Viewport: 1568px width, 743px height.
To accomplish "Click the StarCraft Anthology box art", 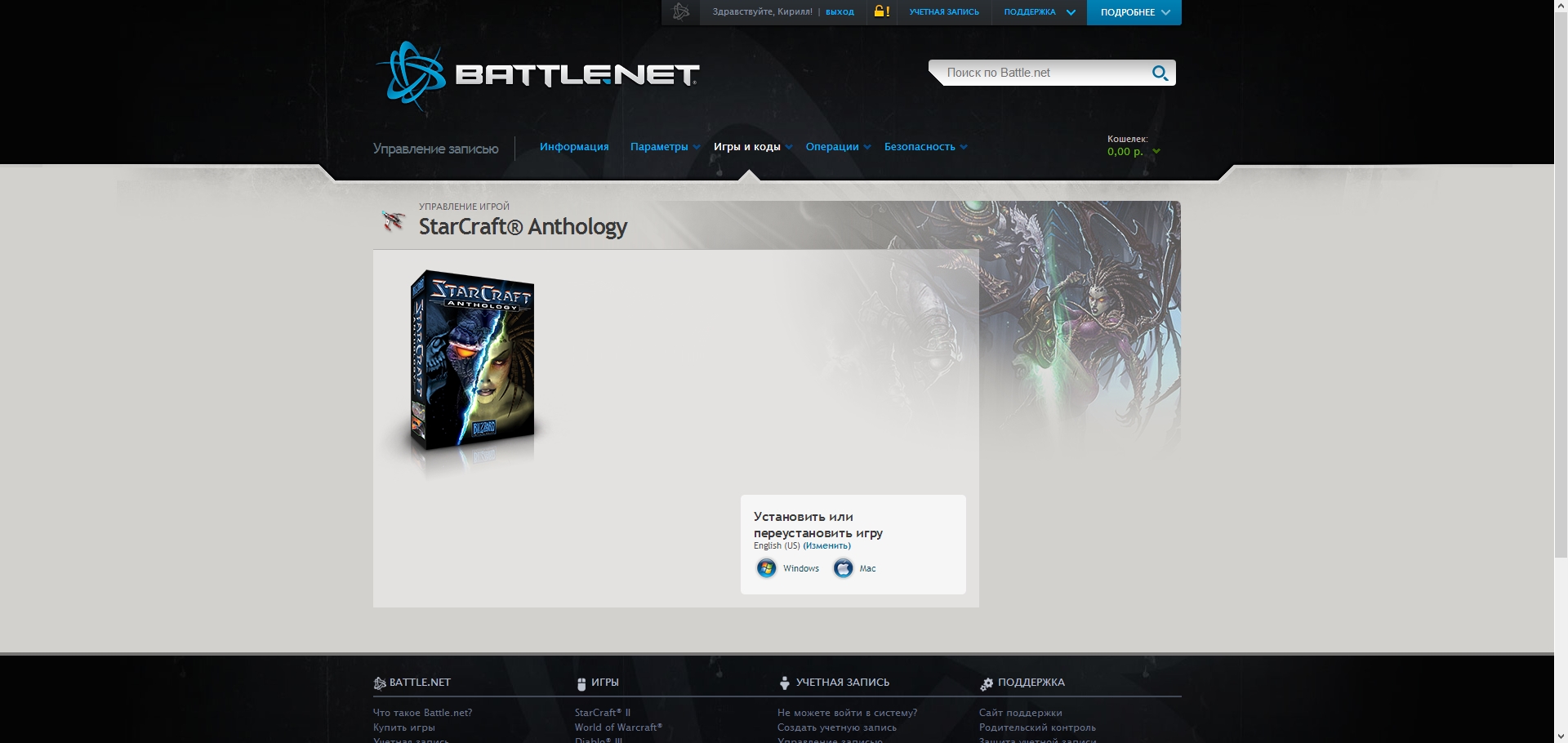I will point(473,362).
